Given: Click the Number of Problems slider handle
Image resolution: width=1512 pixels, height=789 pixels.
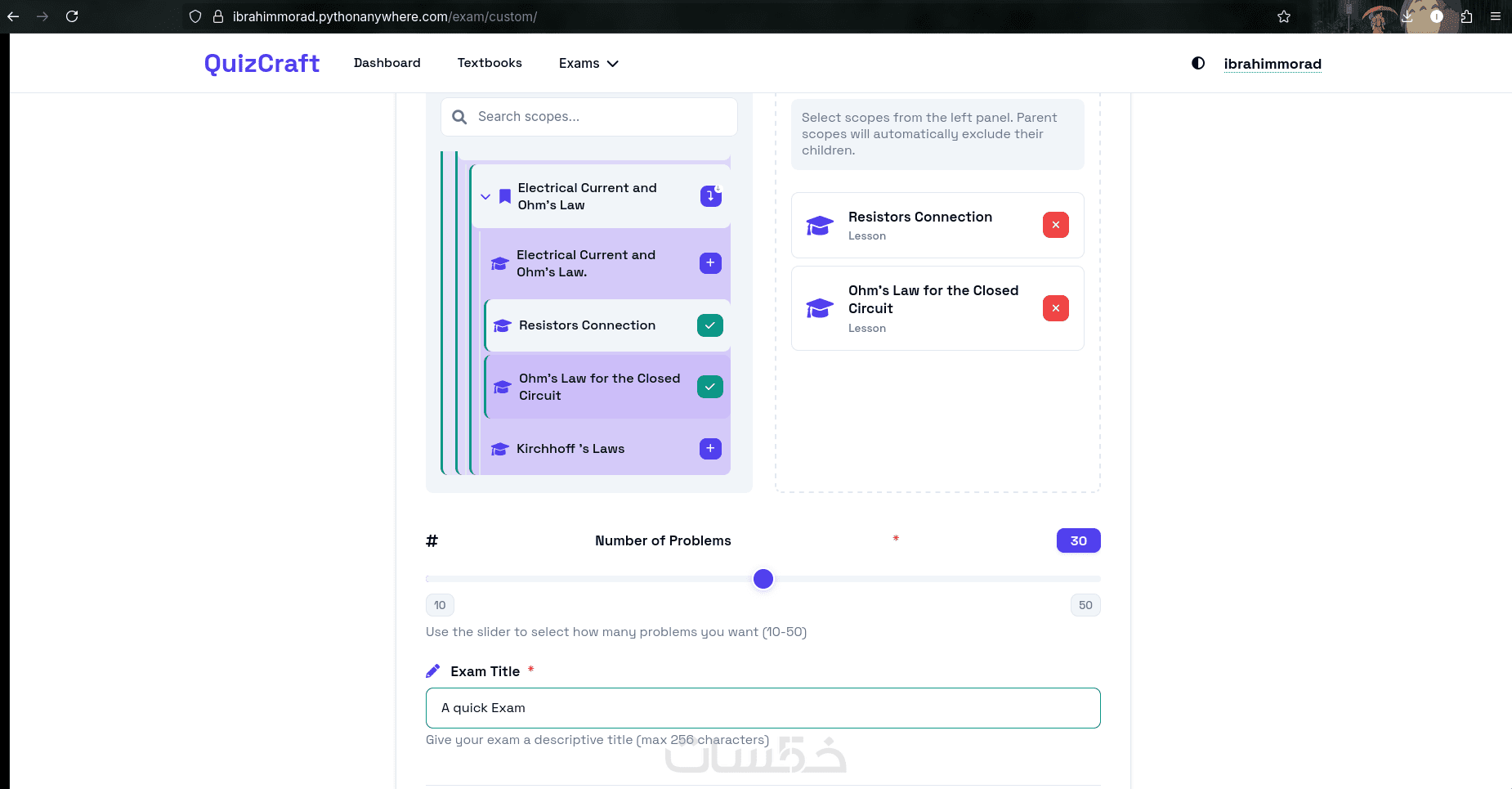Looking at the screenshot, I should coord(763,579).
